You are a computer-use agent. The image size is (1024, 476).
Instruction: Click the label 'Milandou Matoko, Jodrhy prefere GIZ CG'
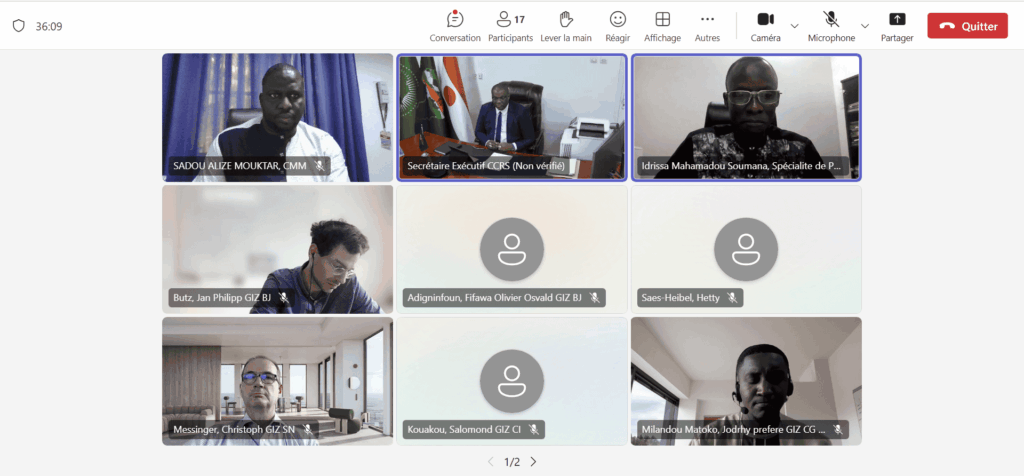[733, 430]
